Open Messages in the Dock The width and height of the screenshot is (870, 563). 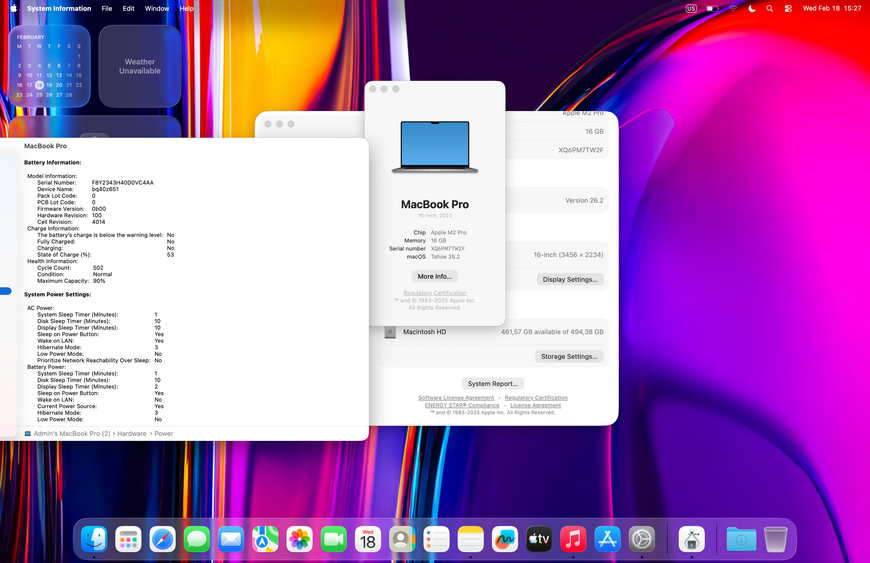[x=197, y=539]
